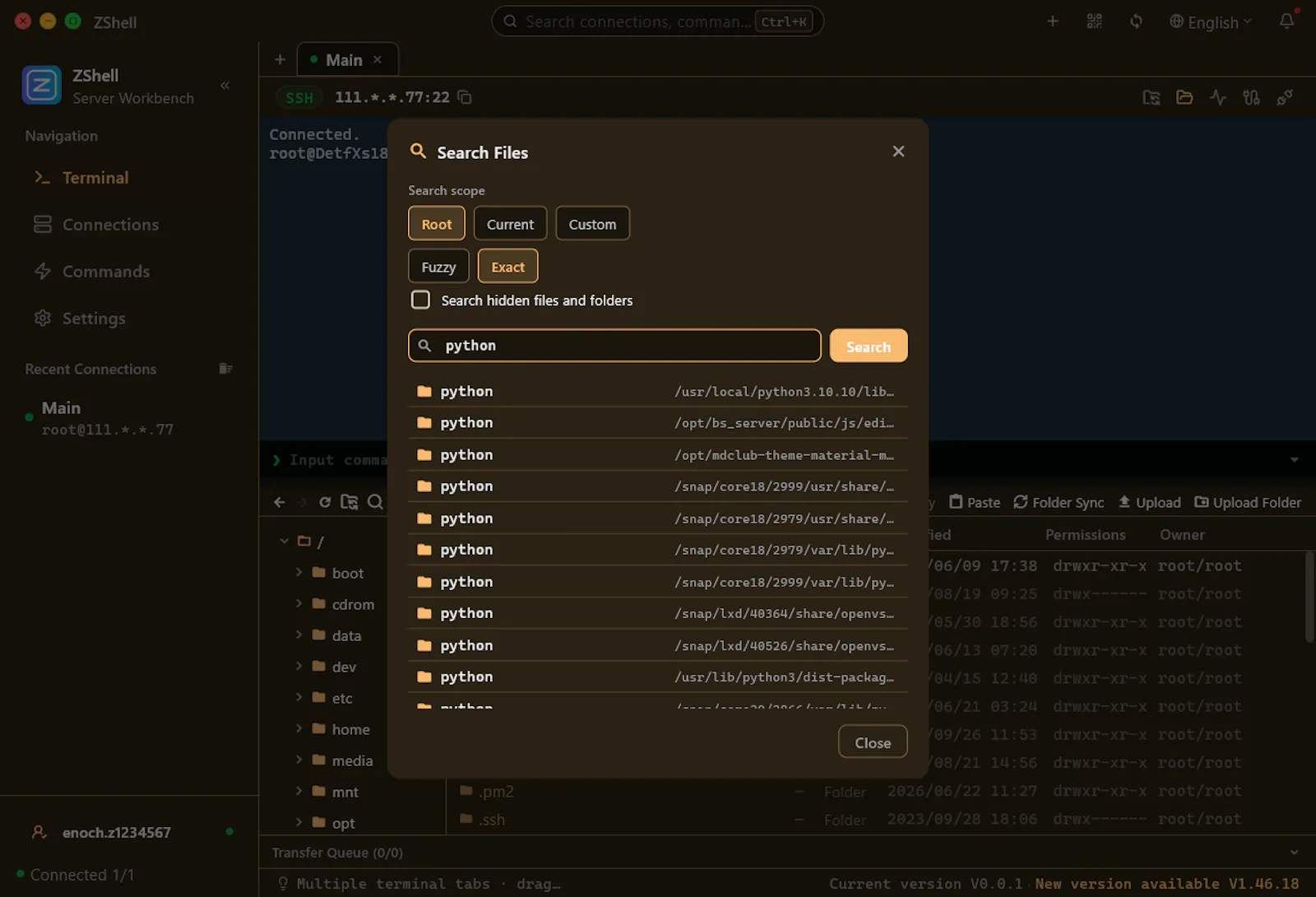The width and height of the screenshot is (1316, 897).
Task: Click the orange Search button
Action: coord(869,346)
